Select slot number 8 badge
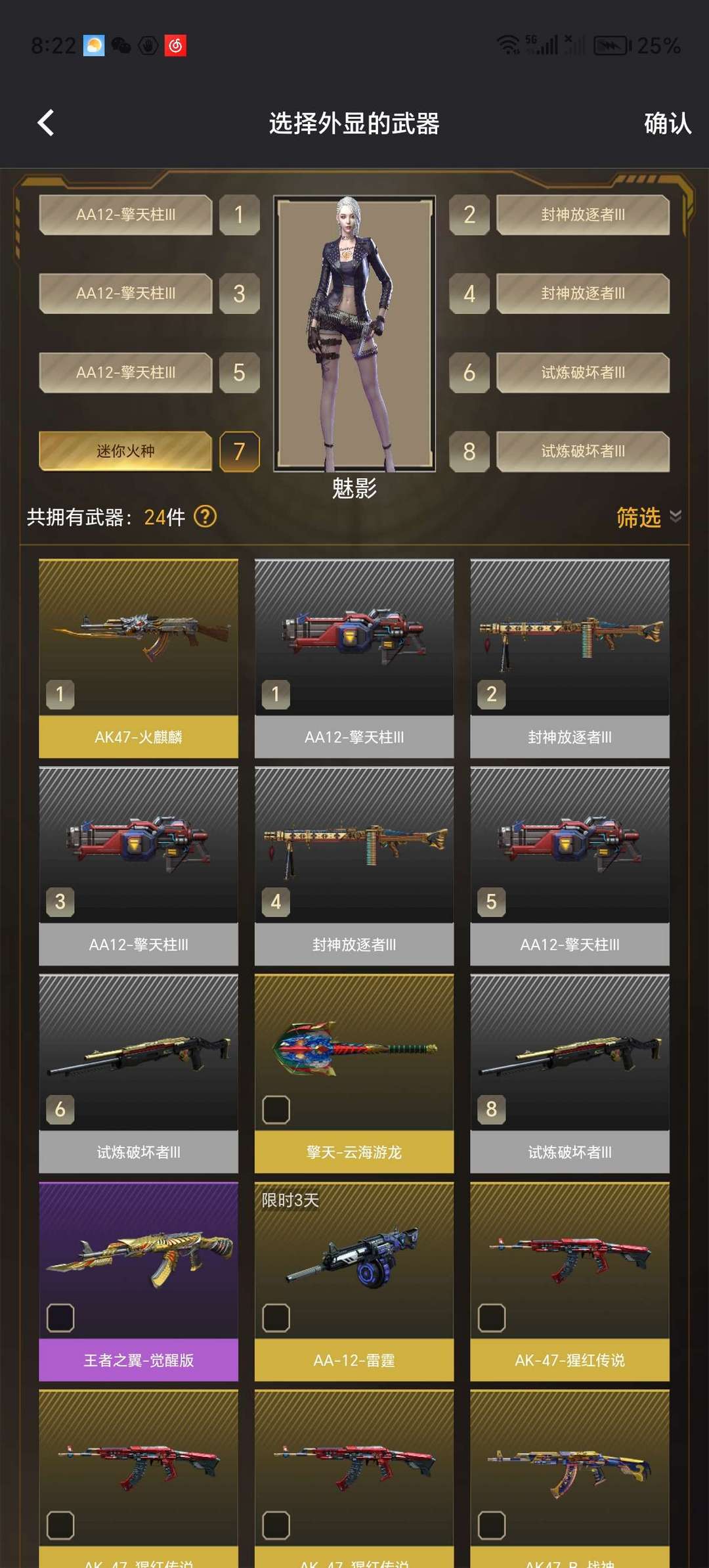This screenshot has height=1568, width=709. pos(469,451)
